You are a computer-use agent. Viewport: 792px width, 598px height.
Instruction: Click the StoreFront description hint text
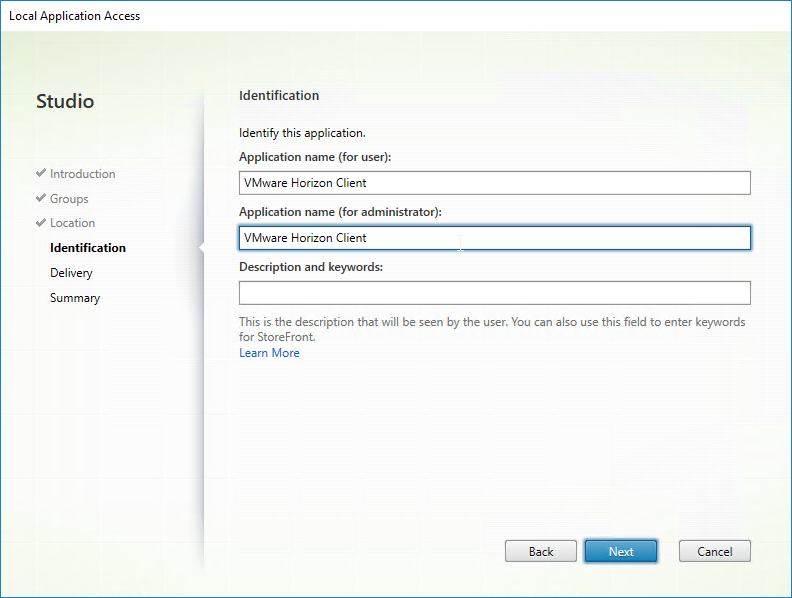coord(492,329)
